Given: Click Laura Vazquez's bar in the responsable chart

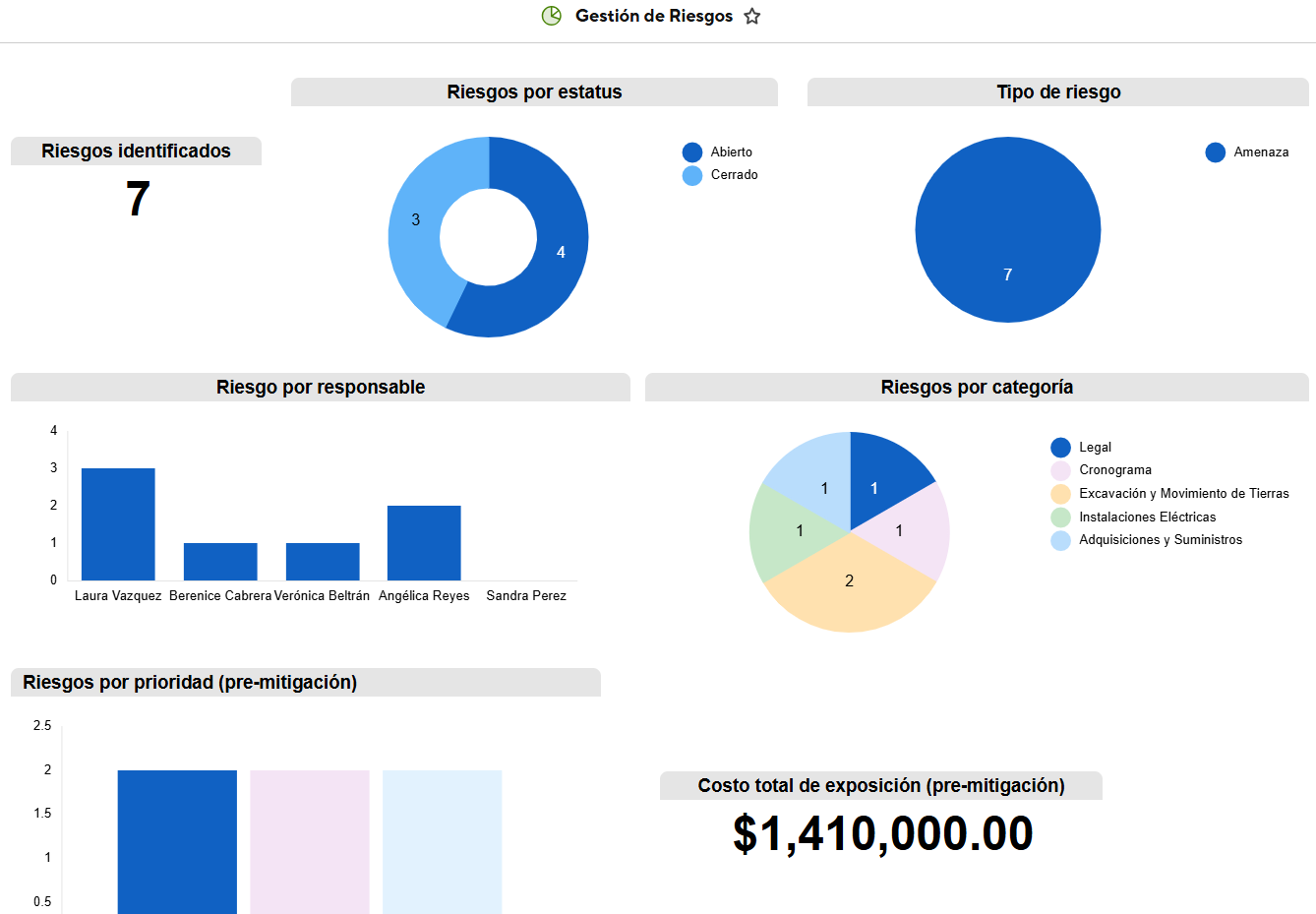Looking at the screenshot, I should pos(118,524).
